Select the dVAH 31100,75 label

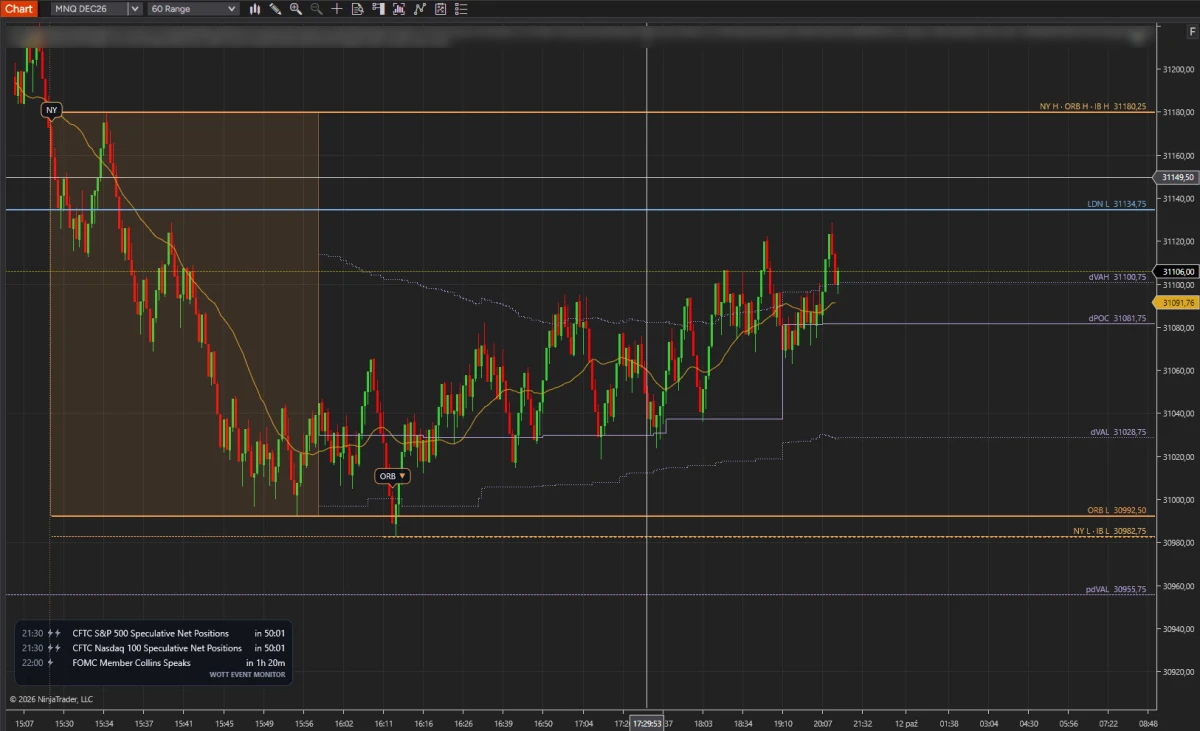point(1118,277)
